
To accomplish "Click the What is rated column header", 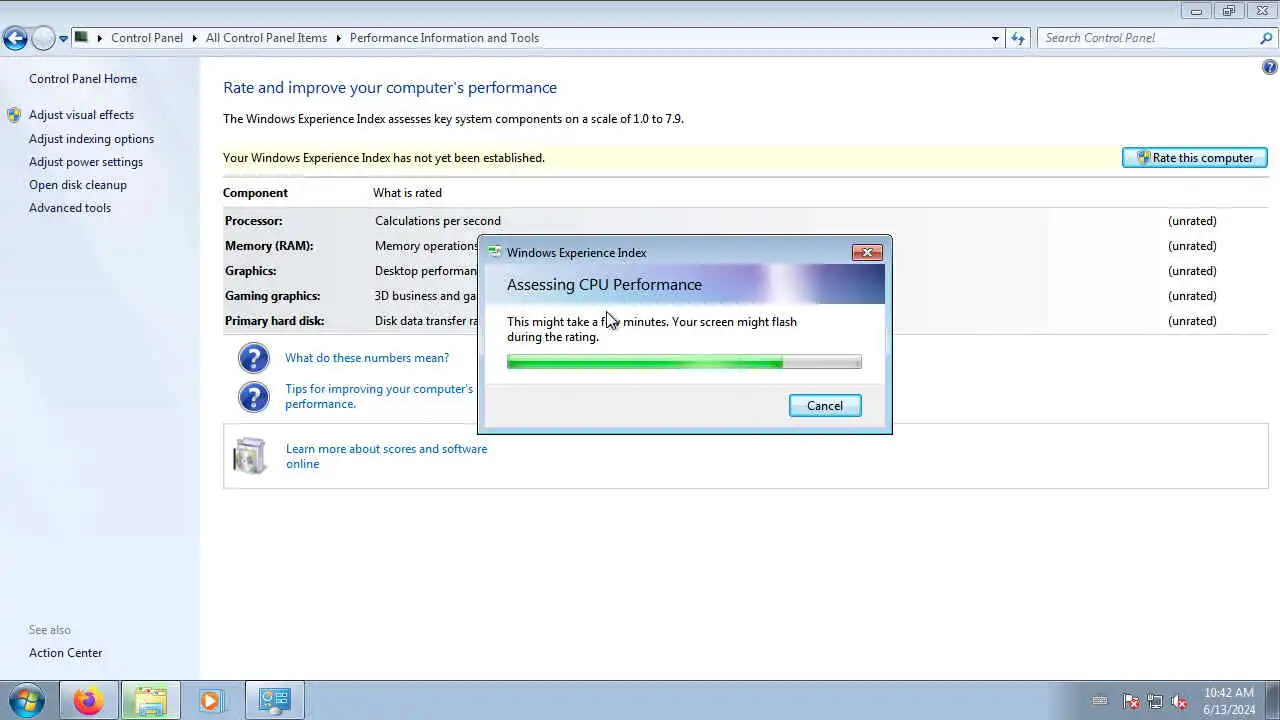I will [407, 193].
